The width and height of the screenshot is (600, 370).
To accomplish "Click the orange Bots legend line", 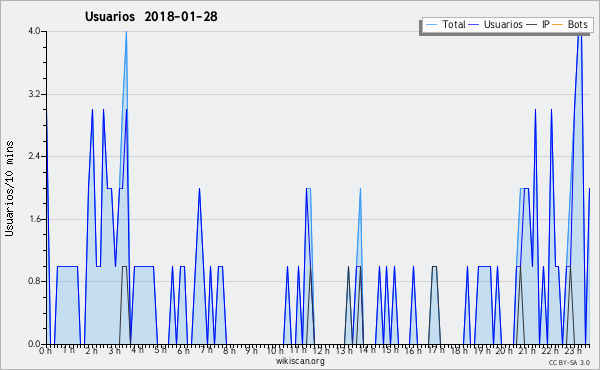I will click(x=558, y=25).
